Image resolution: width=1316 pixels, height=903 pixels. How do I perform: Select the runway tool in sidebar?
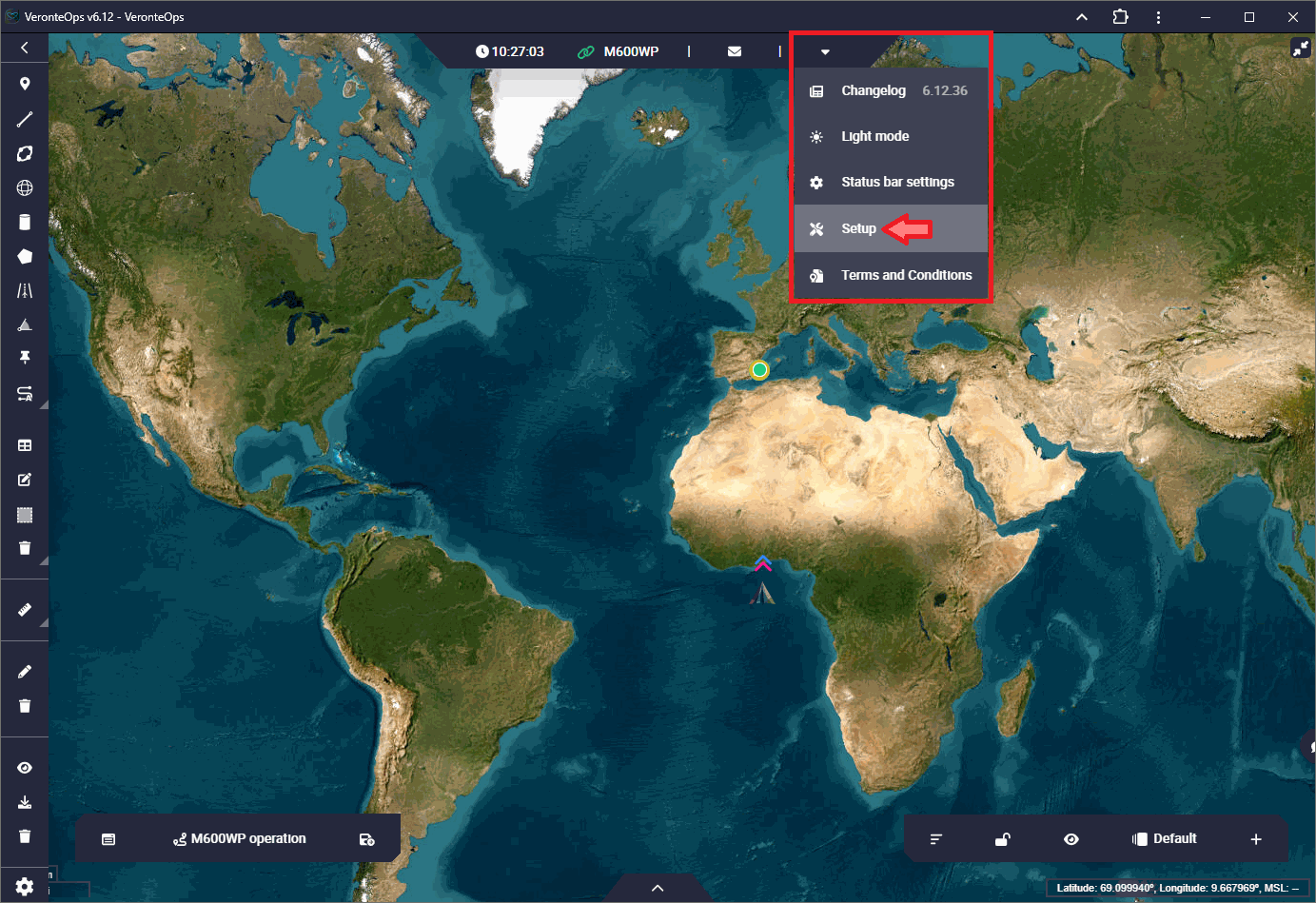pos(25,290)
